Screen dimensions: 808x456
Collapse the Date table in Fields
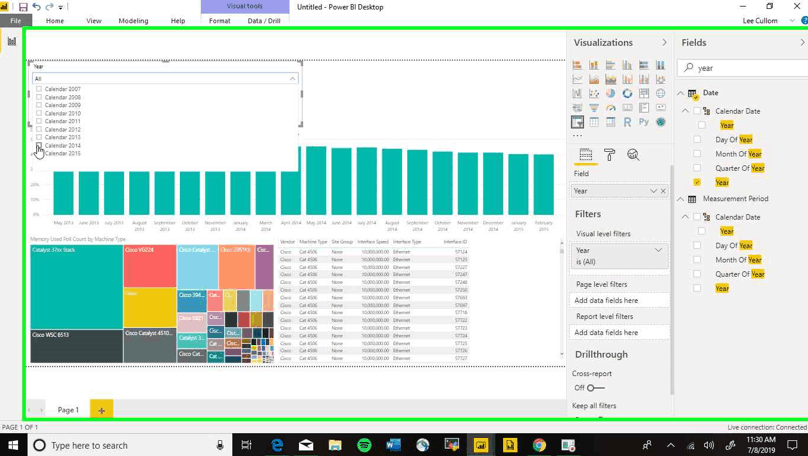pos(681,93)
